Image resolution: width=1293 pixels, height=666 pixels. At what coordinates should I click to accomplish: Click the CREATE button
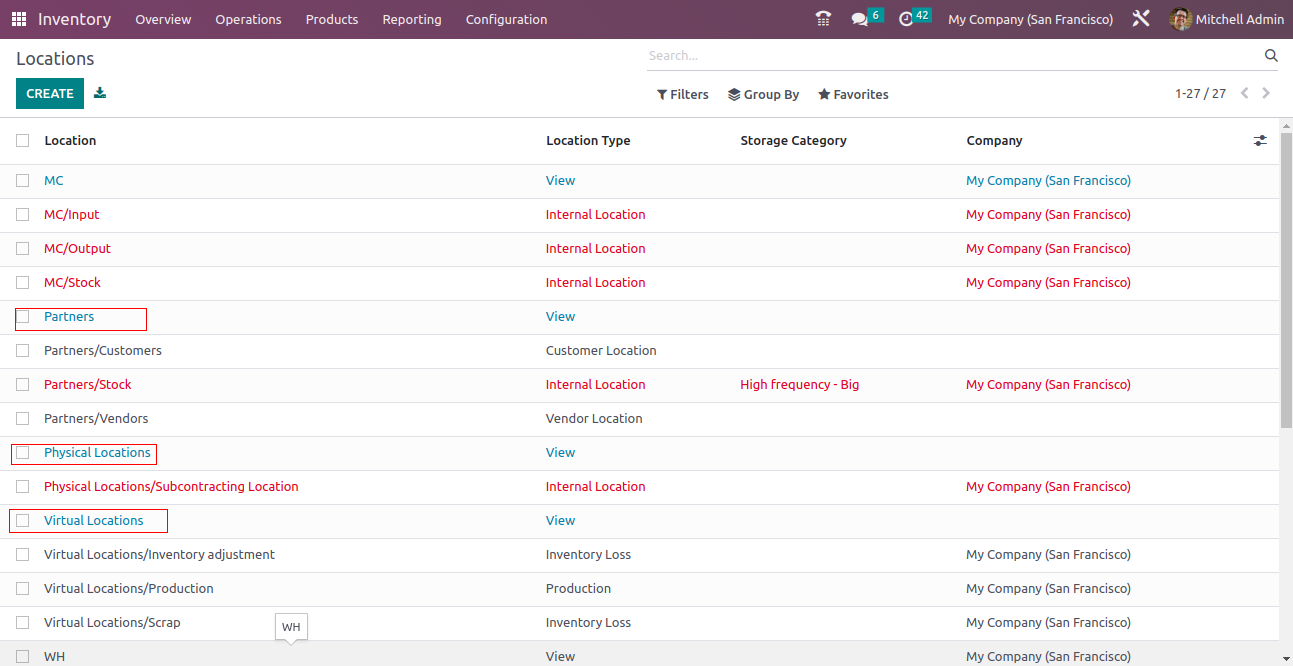(50, 93)
